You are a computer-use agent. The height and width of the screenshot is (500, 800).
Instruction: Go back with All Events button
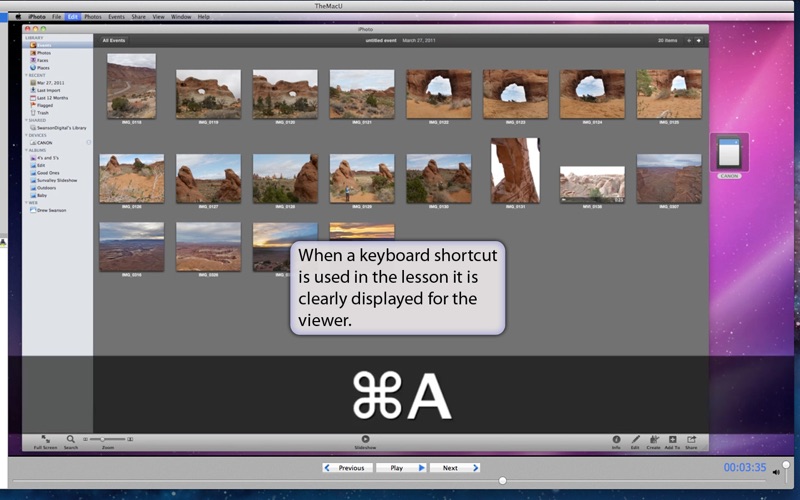(113, 41)
